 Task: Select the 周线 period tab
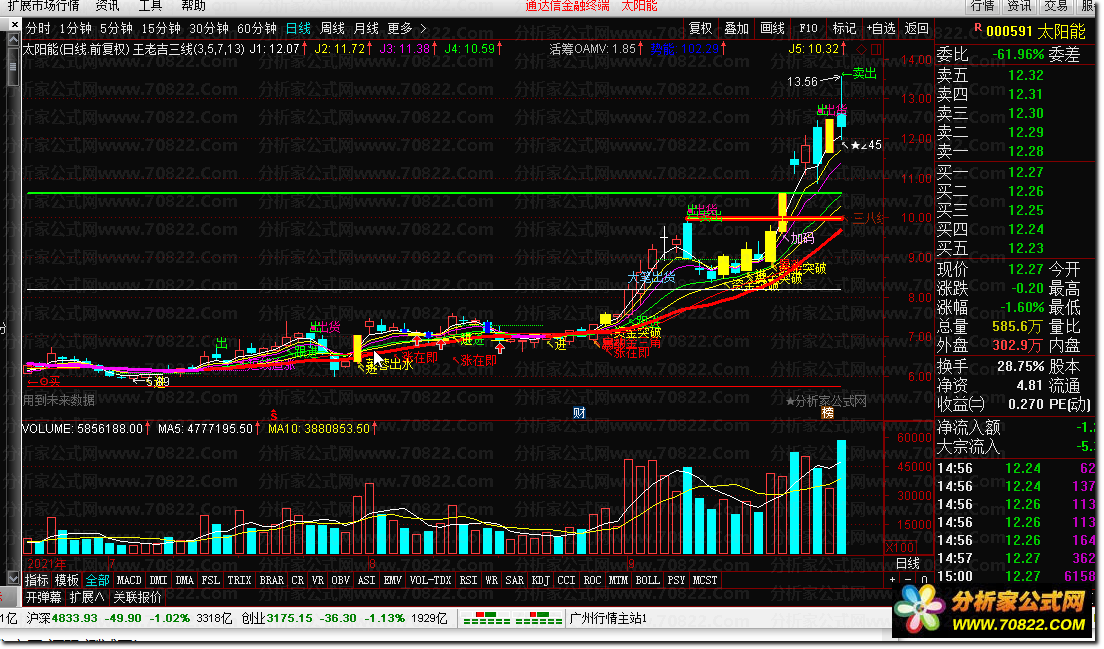tap(332, 29)
